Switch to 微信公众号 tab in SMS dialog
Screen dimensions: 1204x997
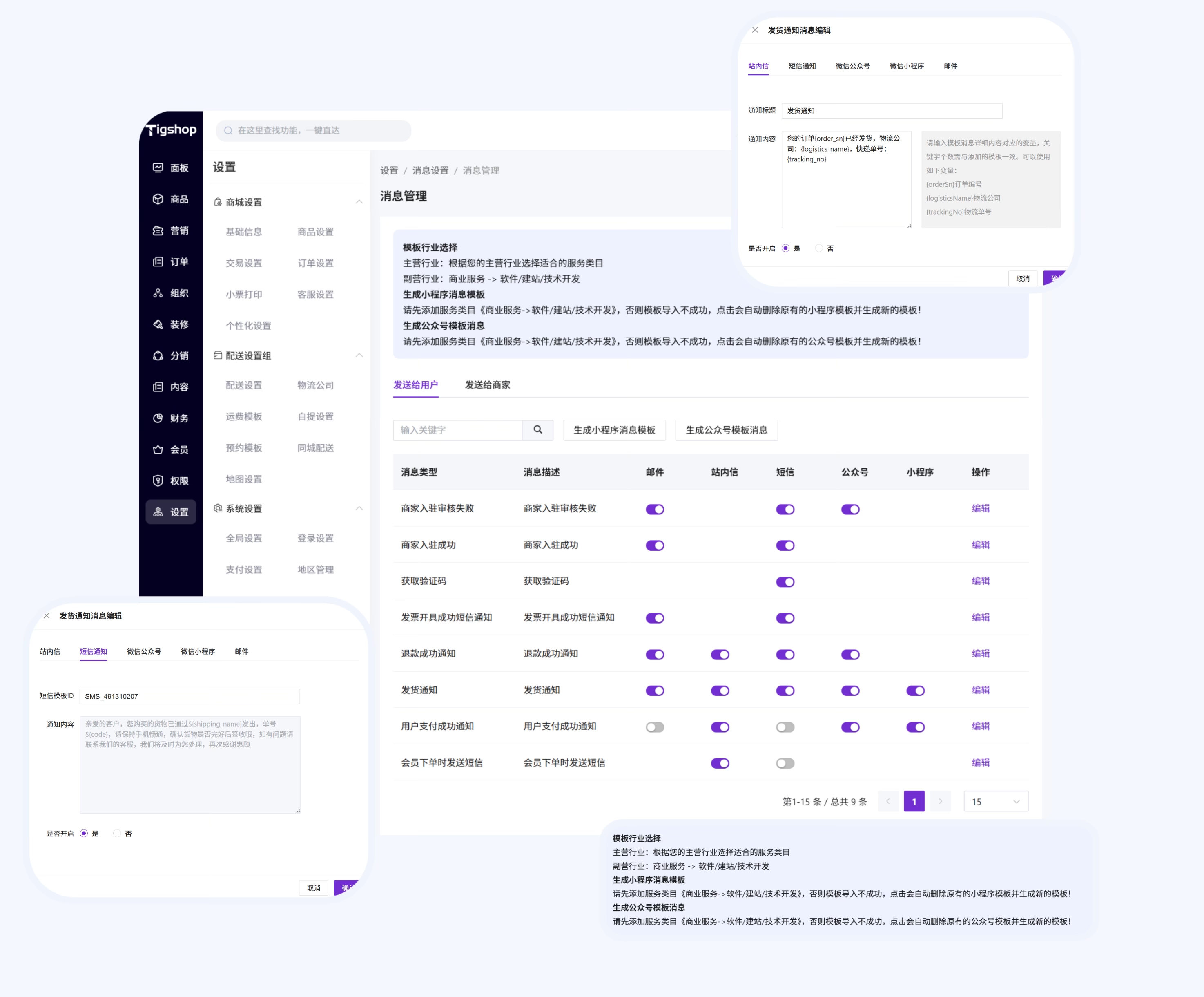[144, 651]
